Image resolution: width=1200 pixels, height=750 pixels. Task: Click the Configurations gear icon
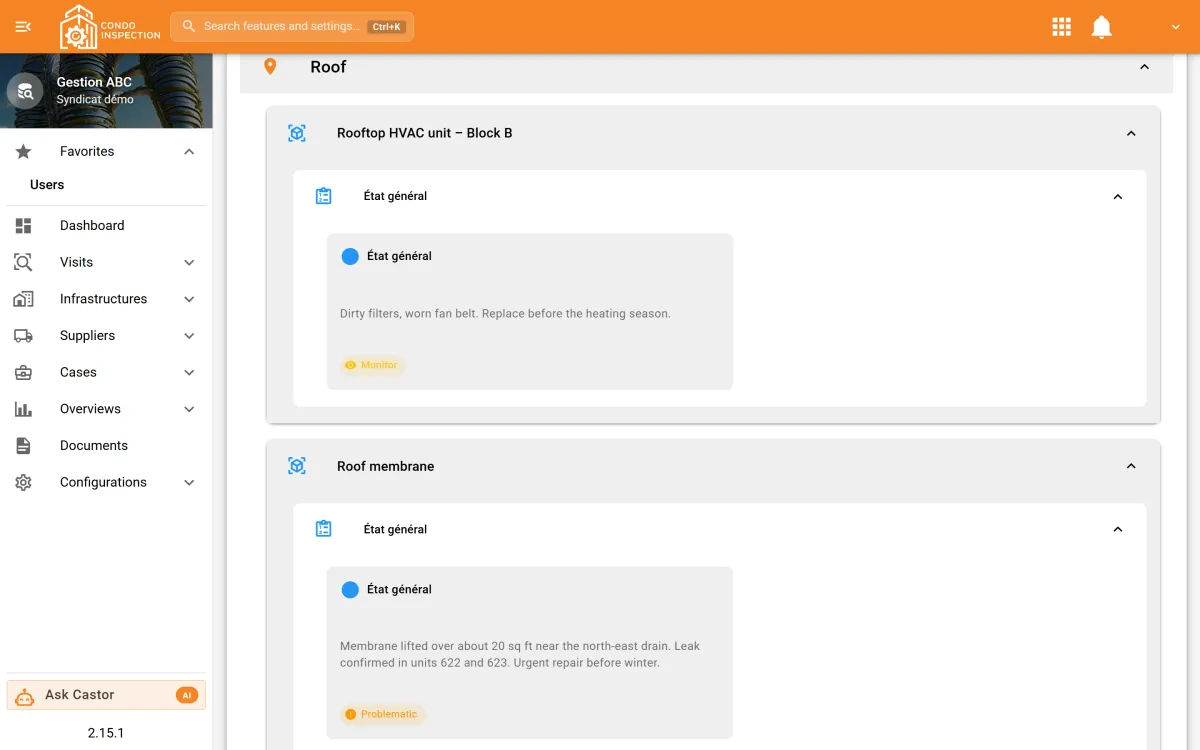click(x=23, y=482)
